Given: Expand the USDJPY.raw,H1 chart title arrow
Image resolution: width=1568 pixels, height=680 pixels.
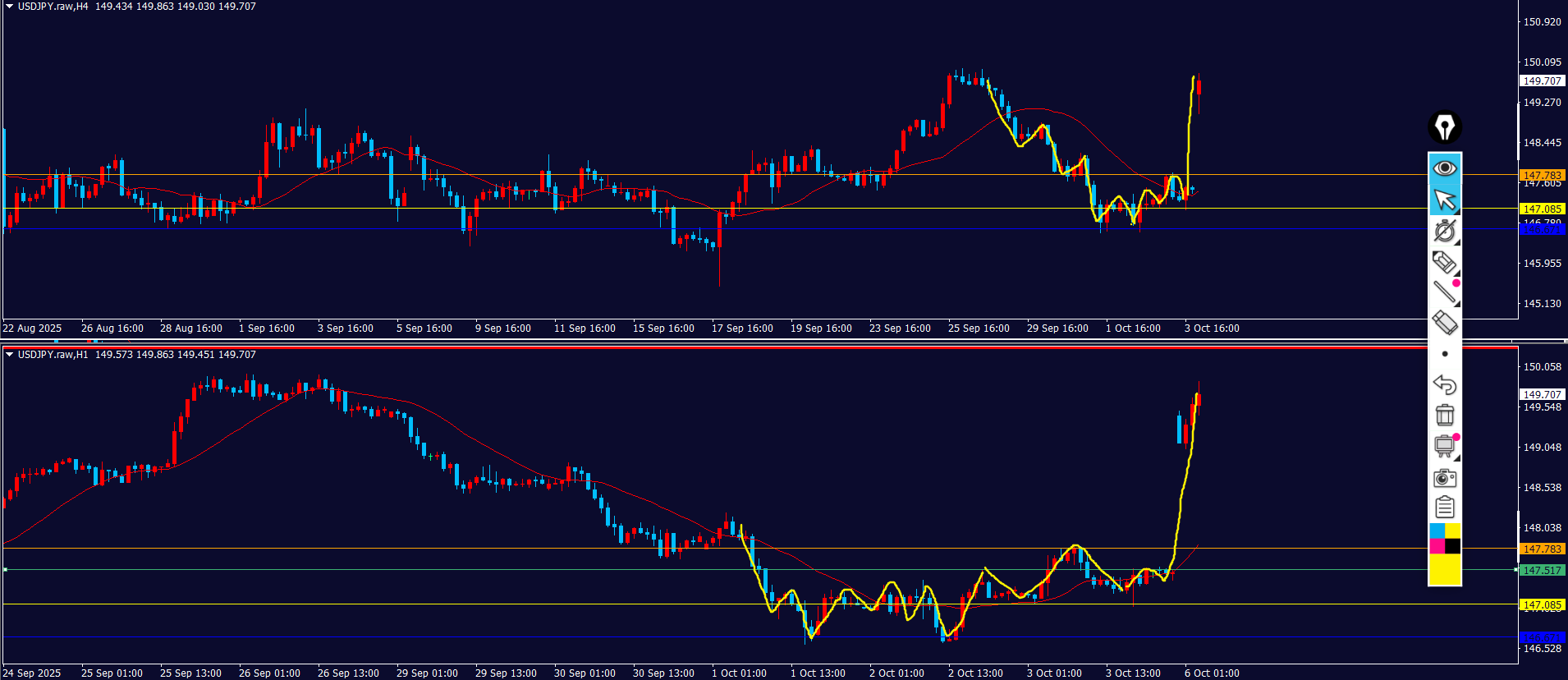Looking at the screenshot, I should [x=9, y=355].
